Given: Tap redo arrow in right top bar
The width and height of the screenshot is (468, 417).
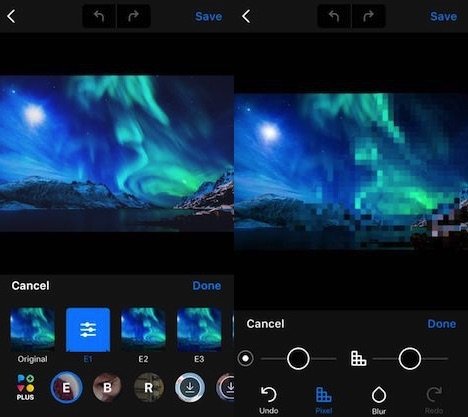Looking at the screenshot, I should 368,16.
